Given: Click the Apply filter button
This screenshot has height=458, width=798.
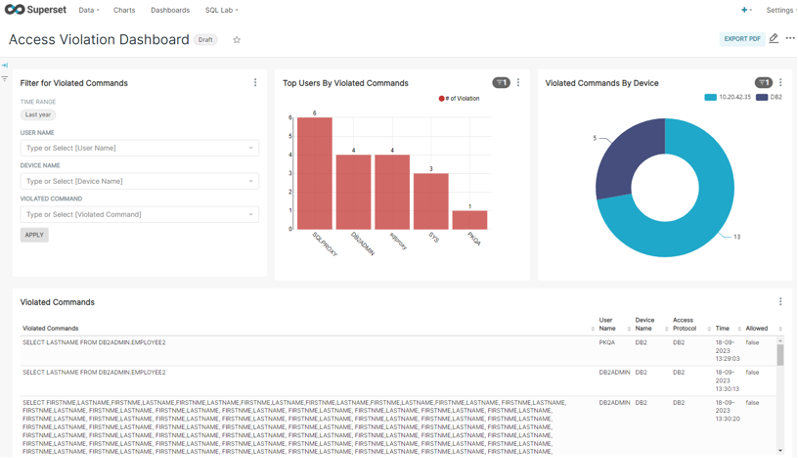Looking at the screenshot, I should point(34,235).
